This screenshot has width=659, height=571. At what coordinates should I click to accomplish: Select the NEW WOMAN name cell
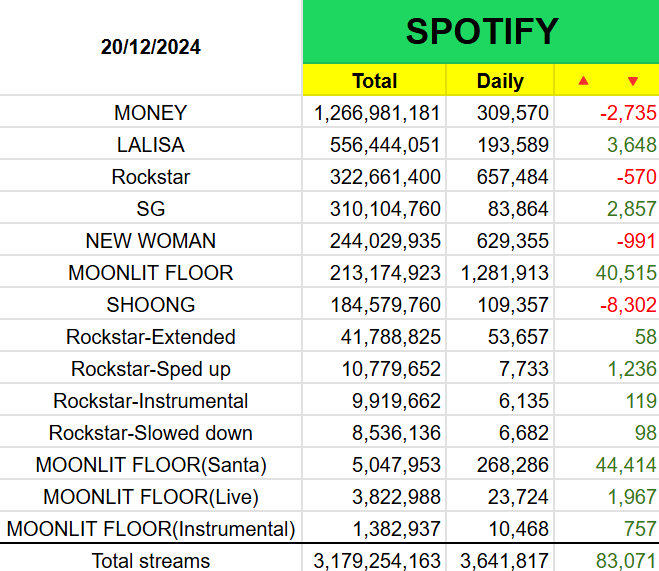[150, 241]
